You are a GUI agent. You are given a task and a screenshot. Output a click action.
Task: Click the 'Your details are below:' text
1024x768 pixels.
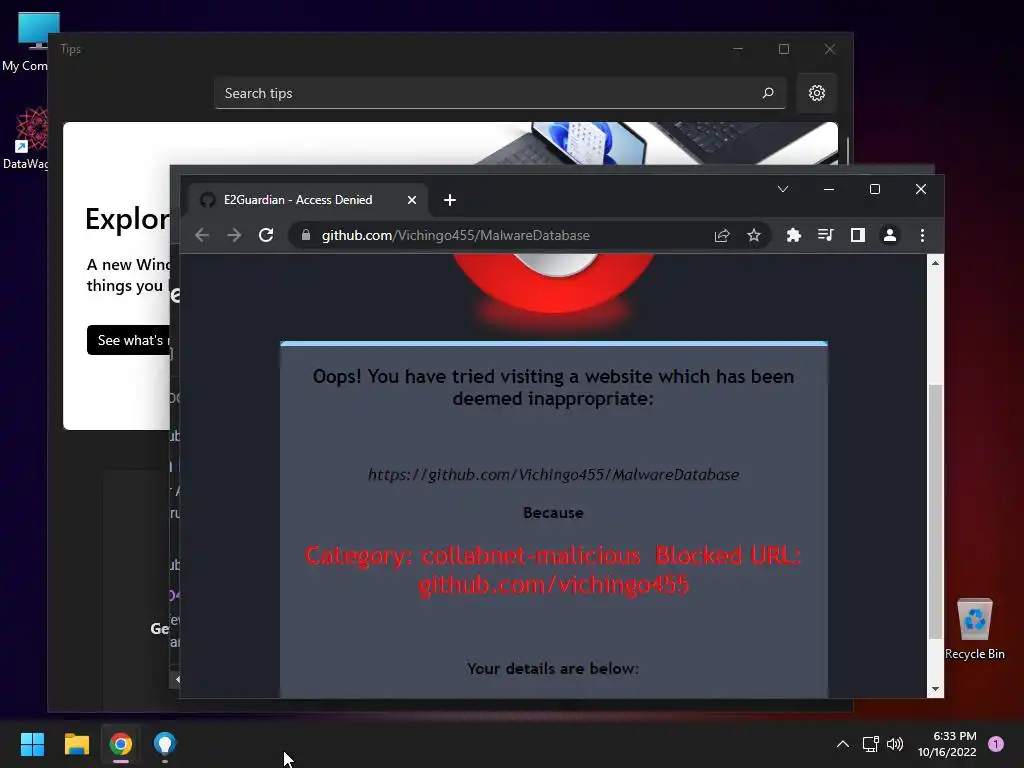click(553, 669)
